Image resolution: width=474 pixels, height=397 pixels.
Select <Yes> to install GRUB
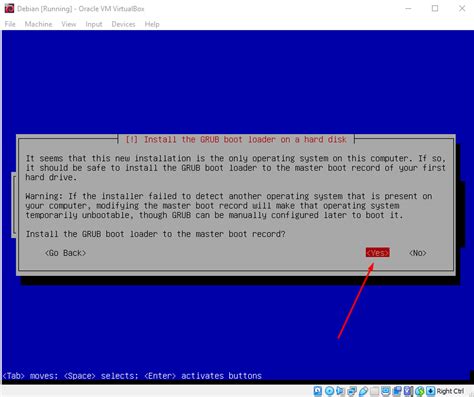point(377,253)
